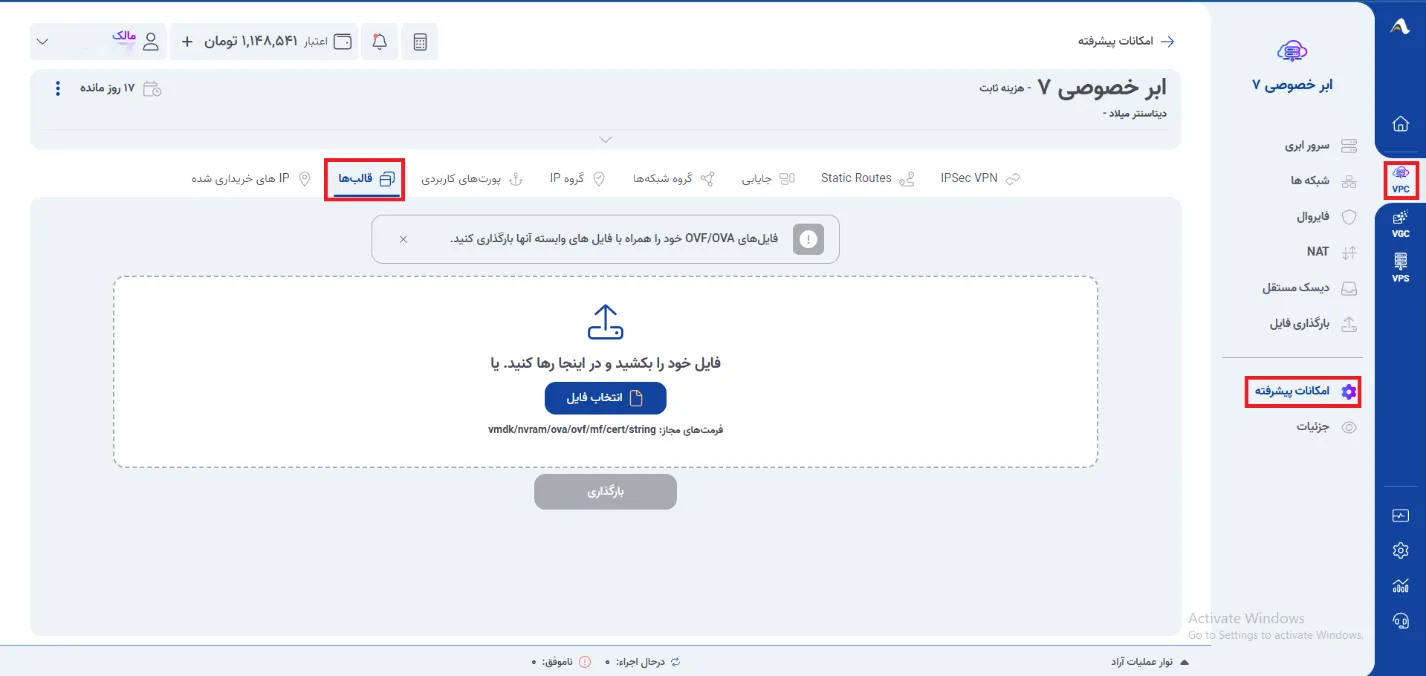Click the credit amount ۱,۱۴۸,۵۴۱ تومان
This screenshot has width=1426, height=676.
251,42
